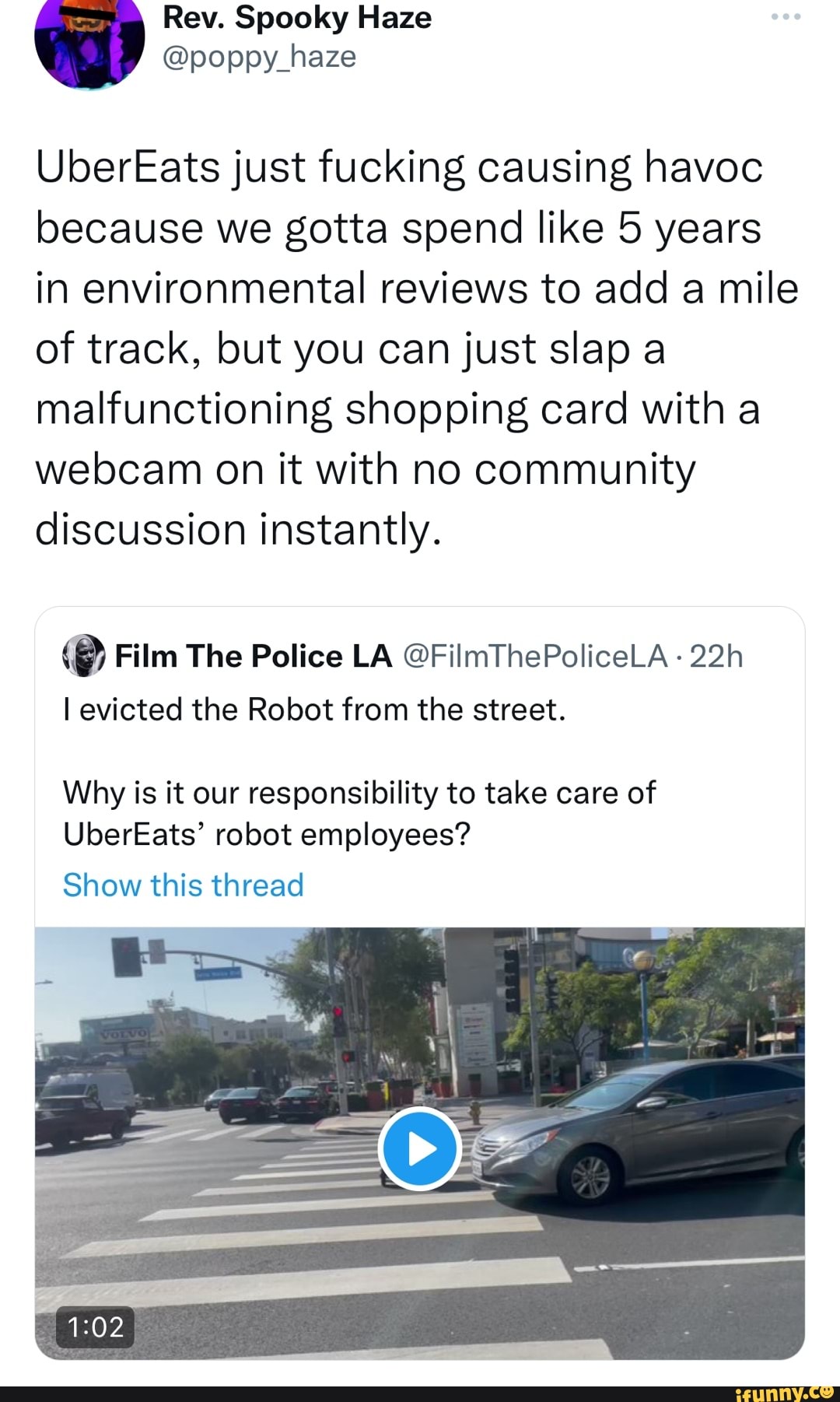Tap the Film The Police LA avatar
The width and height of the screenshot is (840, 1402).
(x=83, y=656)
